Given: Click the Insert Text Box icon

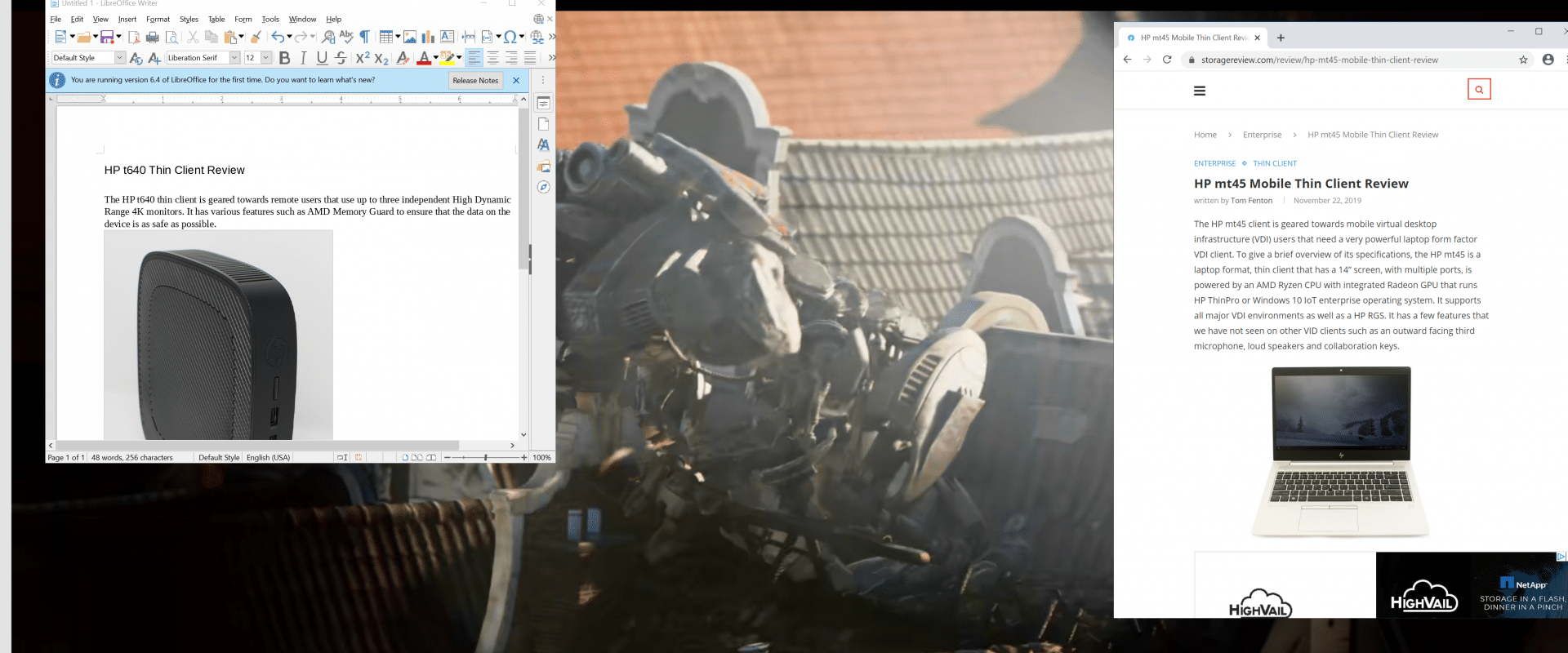Looking at the screenshot, I should tap(447, 37).
